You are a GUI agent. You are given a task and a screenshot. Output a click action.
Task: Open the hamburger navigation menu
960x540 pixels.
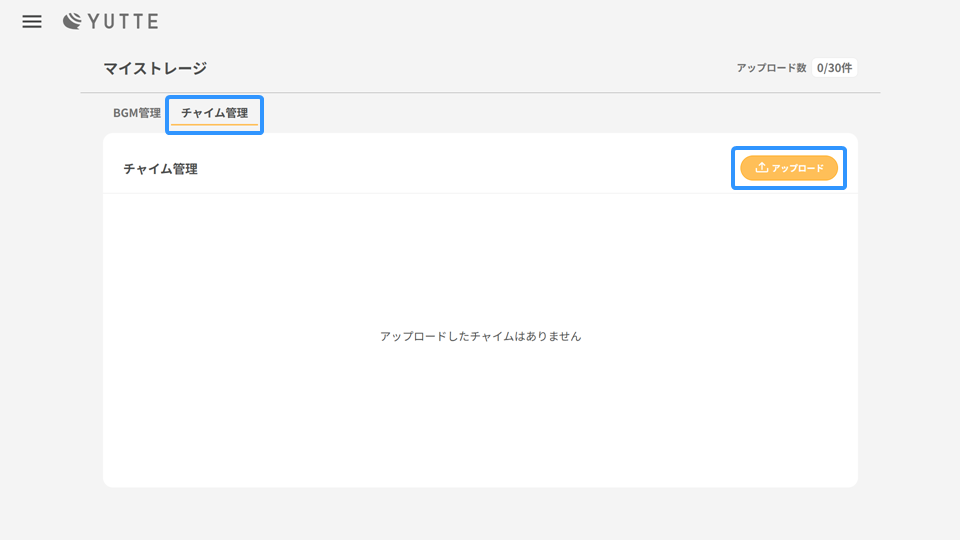click(x=32, y=22)
